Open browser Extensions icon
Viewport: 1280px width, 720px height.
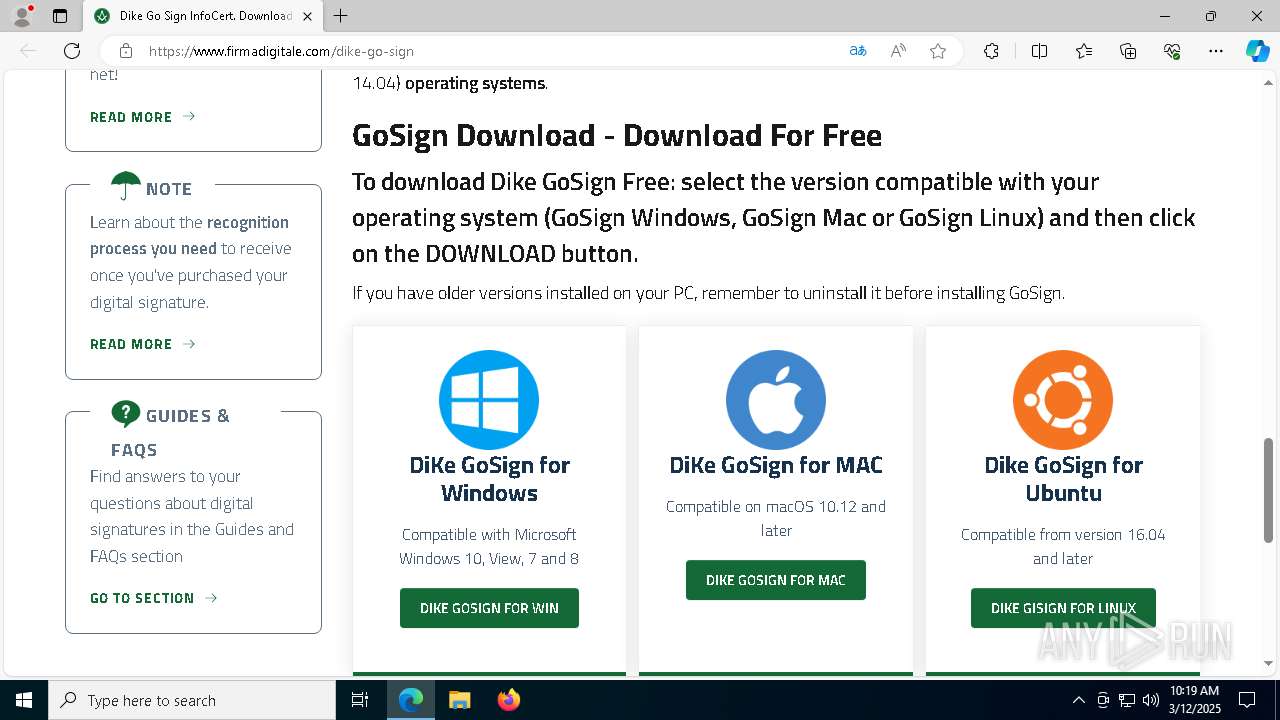tap(991, 51)
